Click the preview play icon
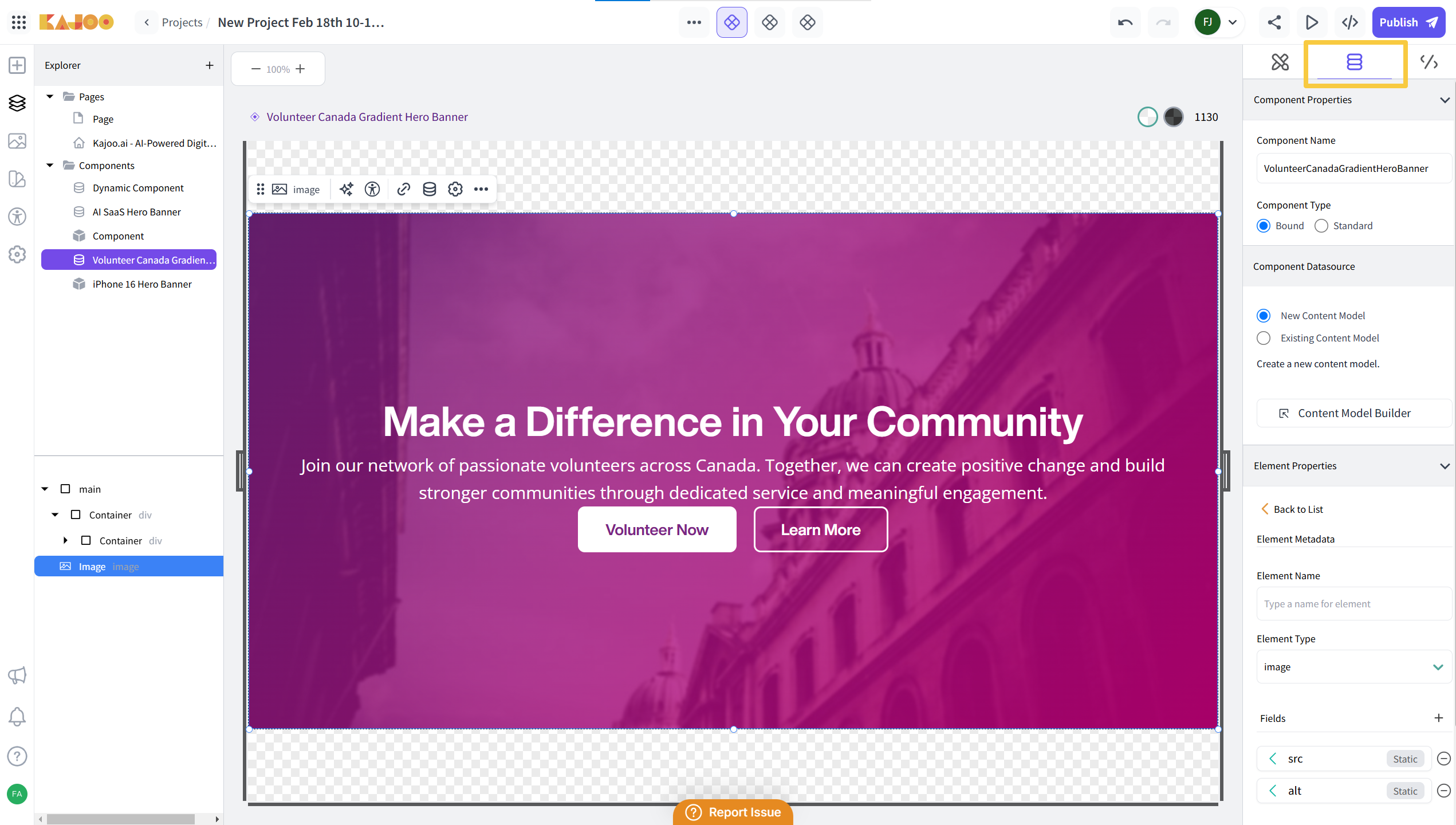The width and height of the screenshot is (1456, 825). [x=1312, y=22]
